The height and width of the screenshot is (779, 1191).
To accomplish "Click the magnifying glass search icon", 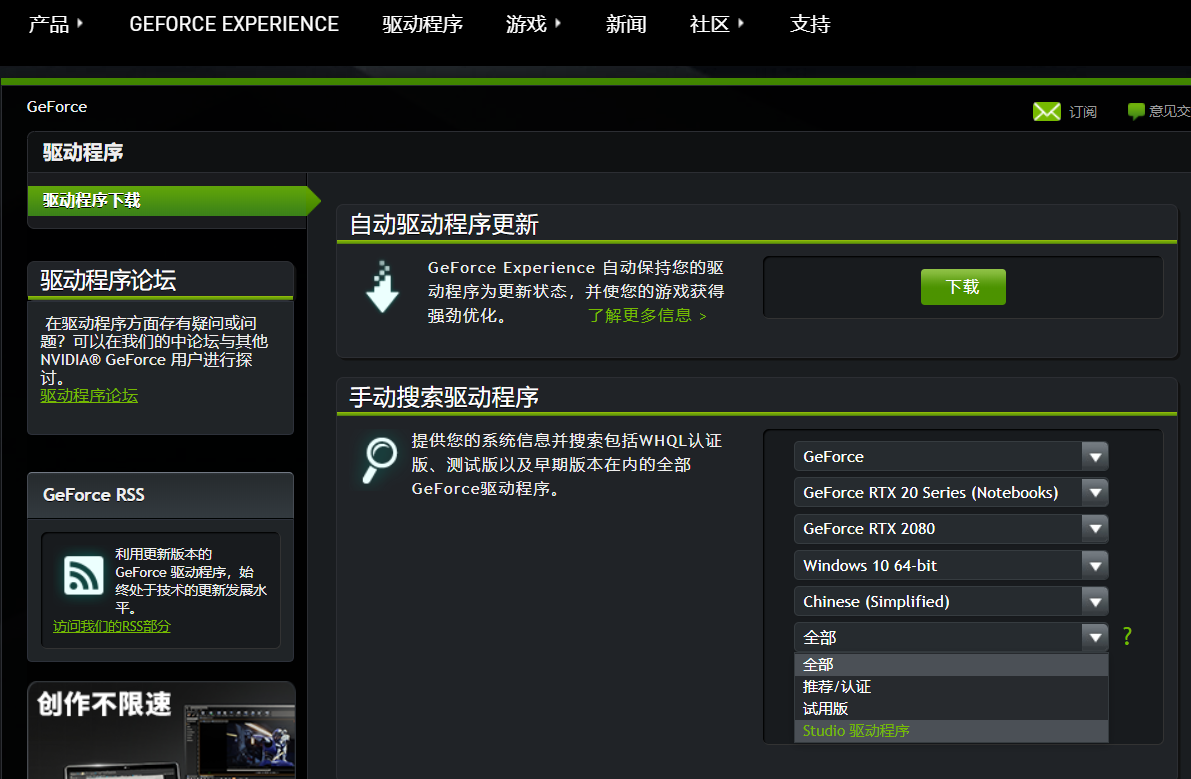I will point(380,460).
